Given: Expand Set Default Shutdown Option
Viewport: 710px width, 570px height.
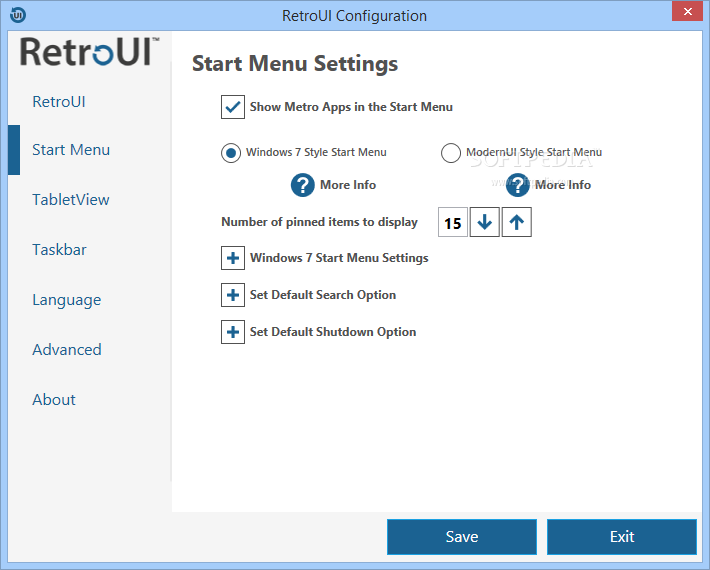Looking at the screenshot, I should (x=233, y=332).
